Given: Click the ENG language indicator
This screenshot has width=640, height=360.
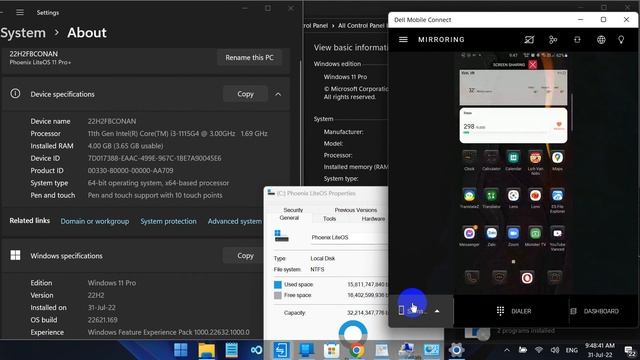Looking at the screenshot, I should (x=571, y=350).
